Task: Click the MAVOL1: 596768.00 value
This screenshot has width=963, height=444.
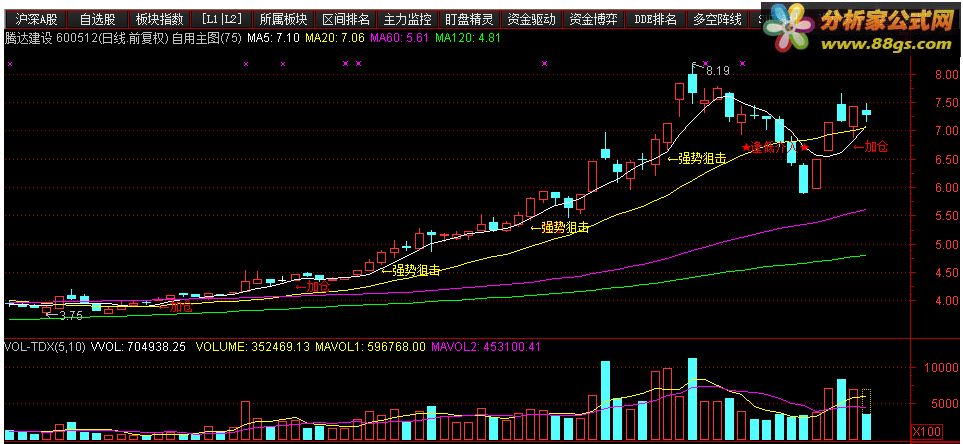Action: click(x=370, y=347)
